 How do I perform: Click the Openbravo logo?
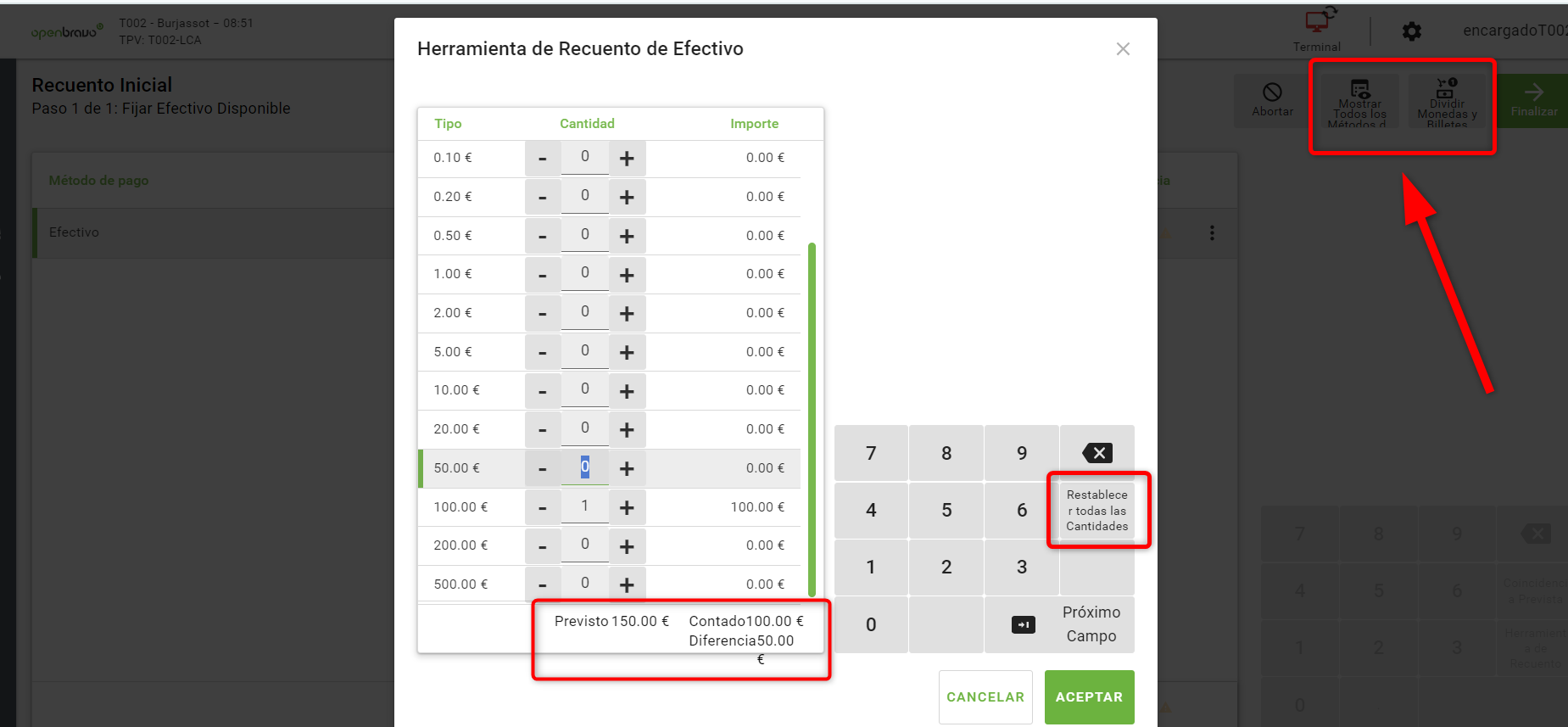pyautogui.click(x=67, y=32)
